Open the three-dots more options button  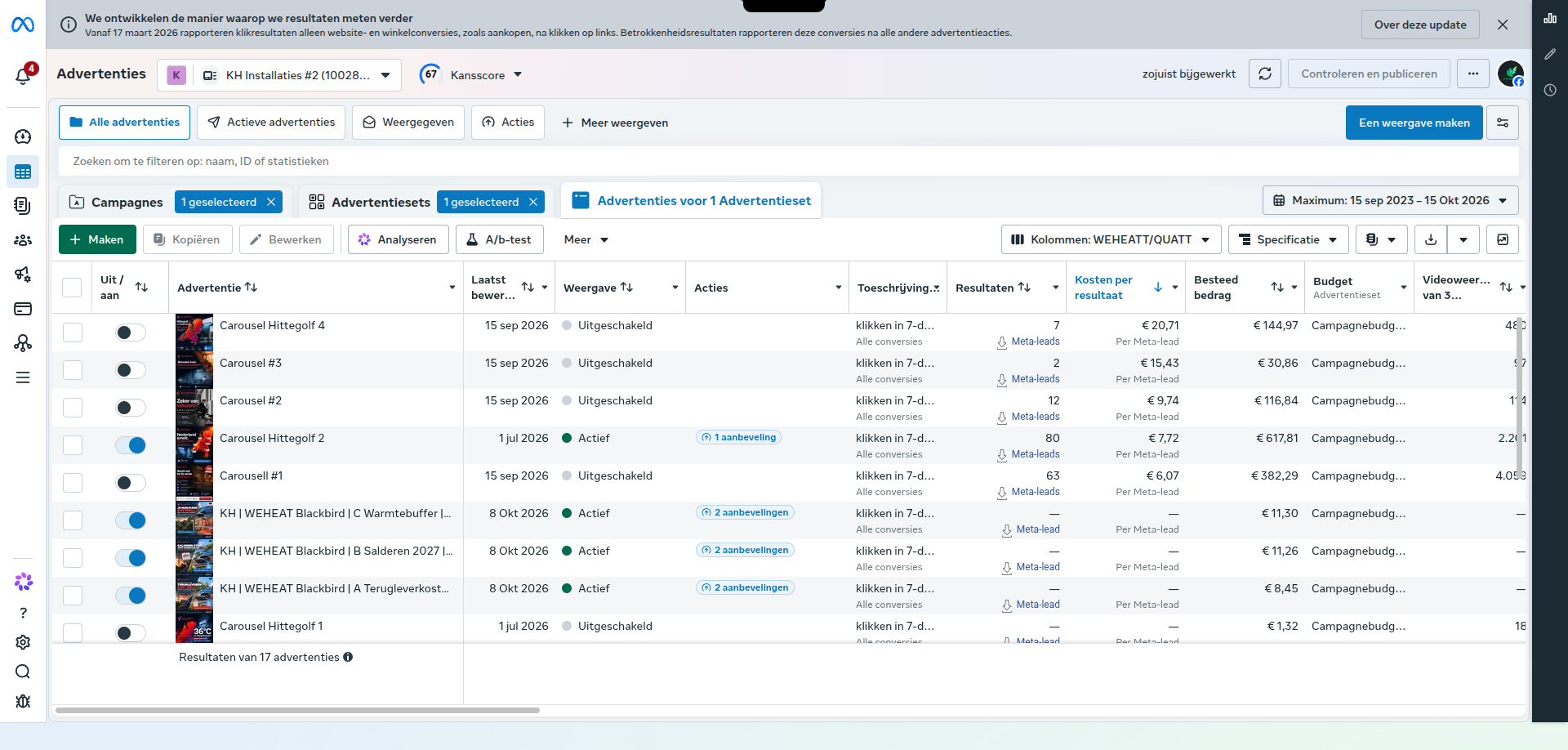[1473, 74]
